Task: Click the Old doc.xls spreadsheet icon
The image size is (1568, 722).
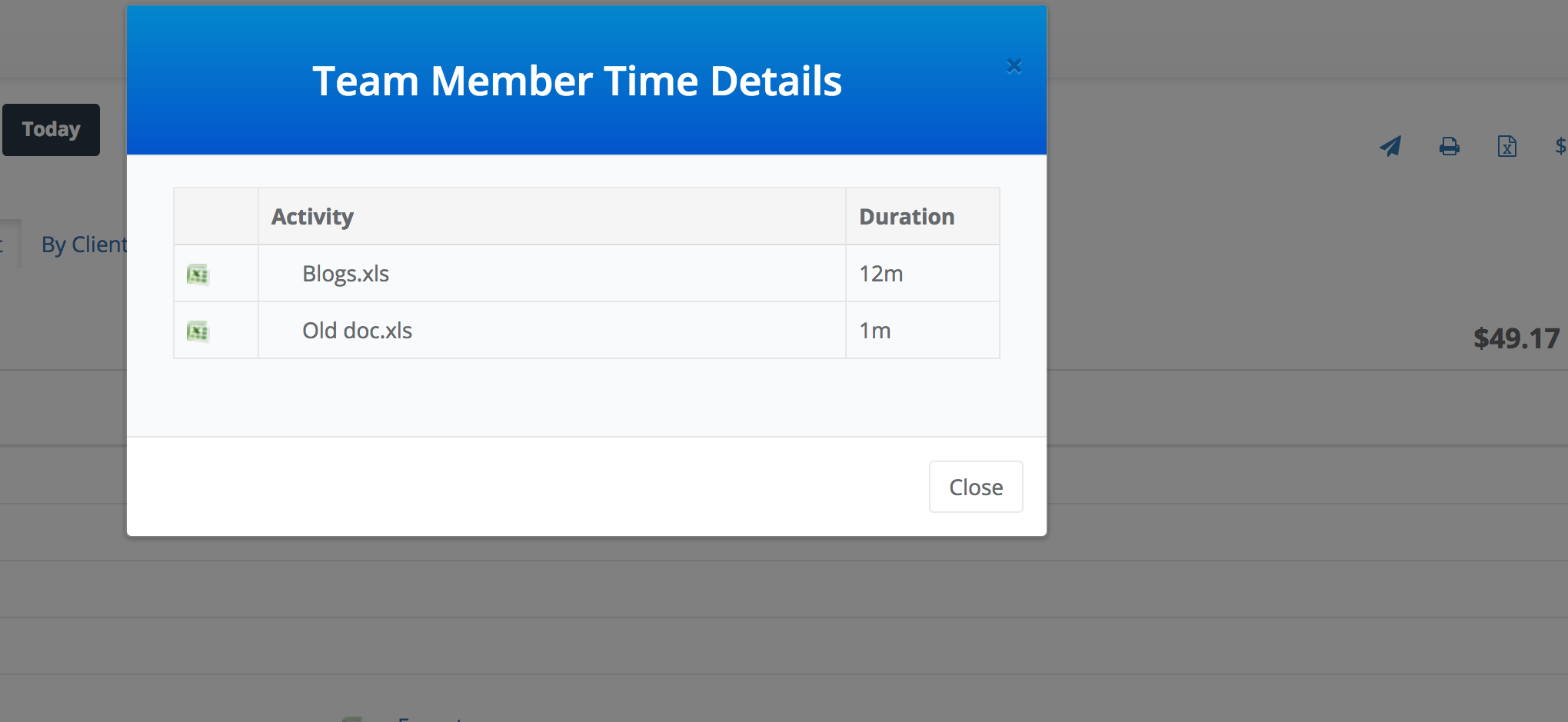Action: (x=198, y=331)
